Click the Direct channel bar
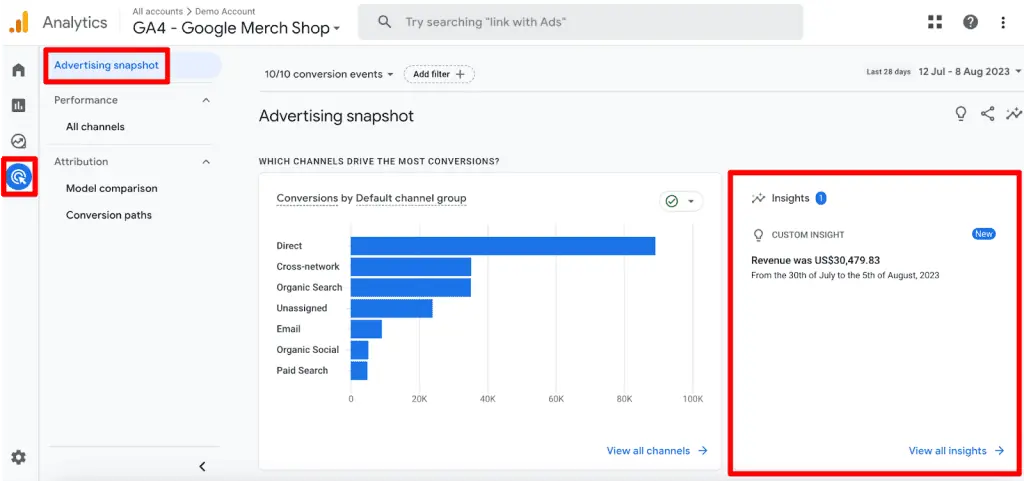The height and width of the screenshot is (481, 1024). point(503,246)
